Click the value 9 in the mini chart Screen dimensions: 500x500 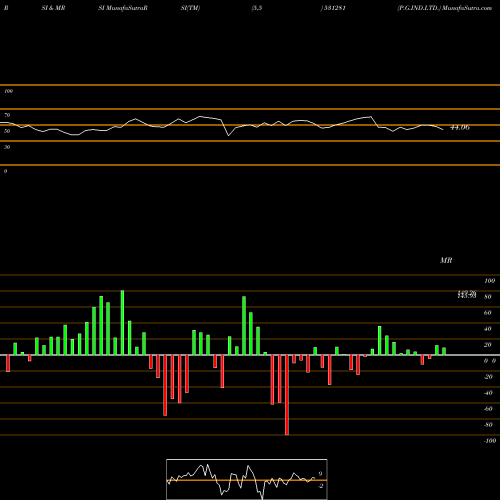coord(320,474)
